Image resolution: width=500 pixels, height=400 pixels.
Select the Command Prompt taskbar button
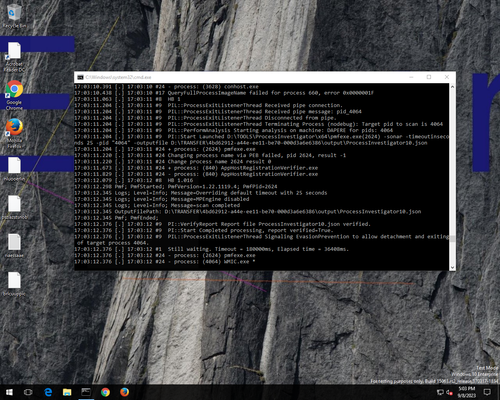[x=86, y=392]
